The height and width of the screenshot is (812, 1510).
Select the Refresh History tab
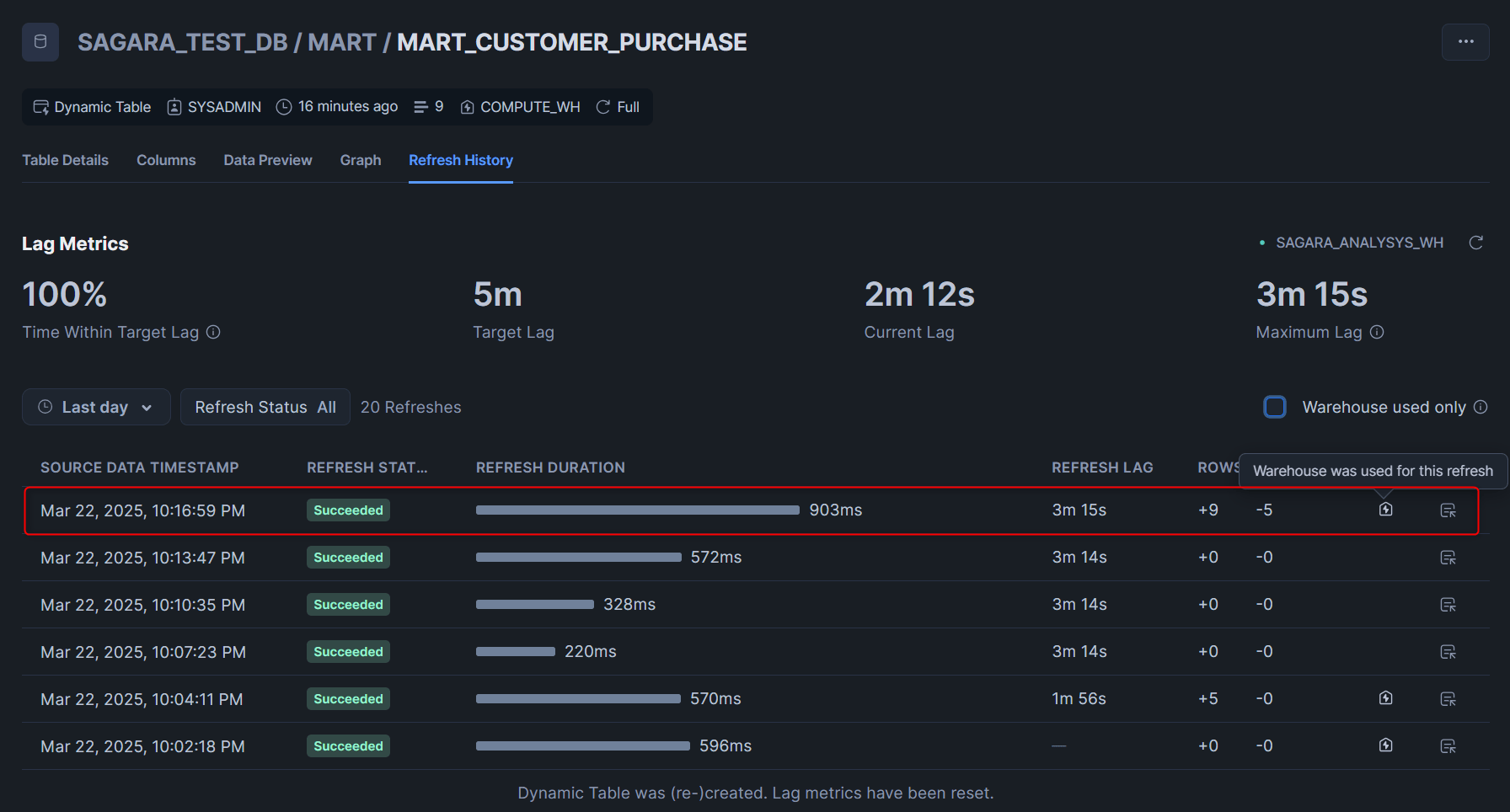coord(461,160)
